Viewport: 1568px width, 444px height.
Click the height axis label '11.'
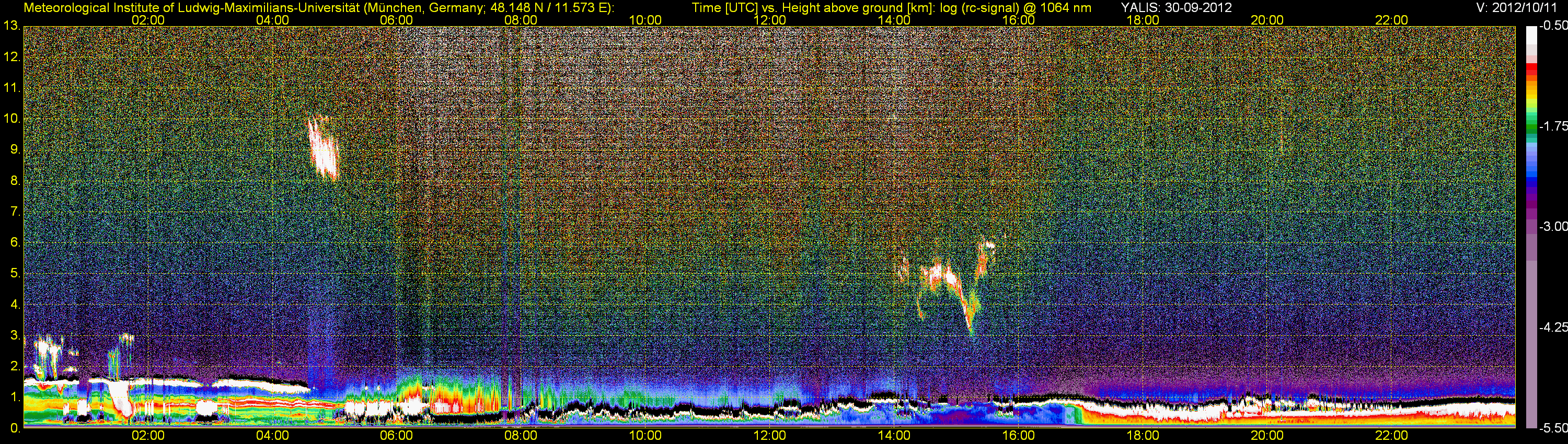(x=12, y=88)
